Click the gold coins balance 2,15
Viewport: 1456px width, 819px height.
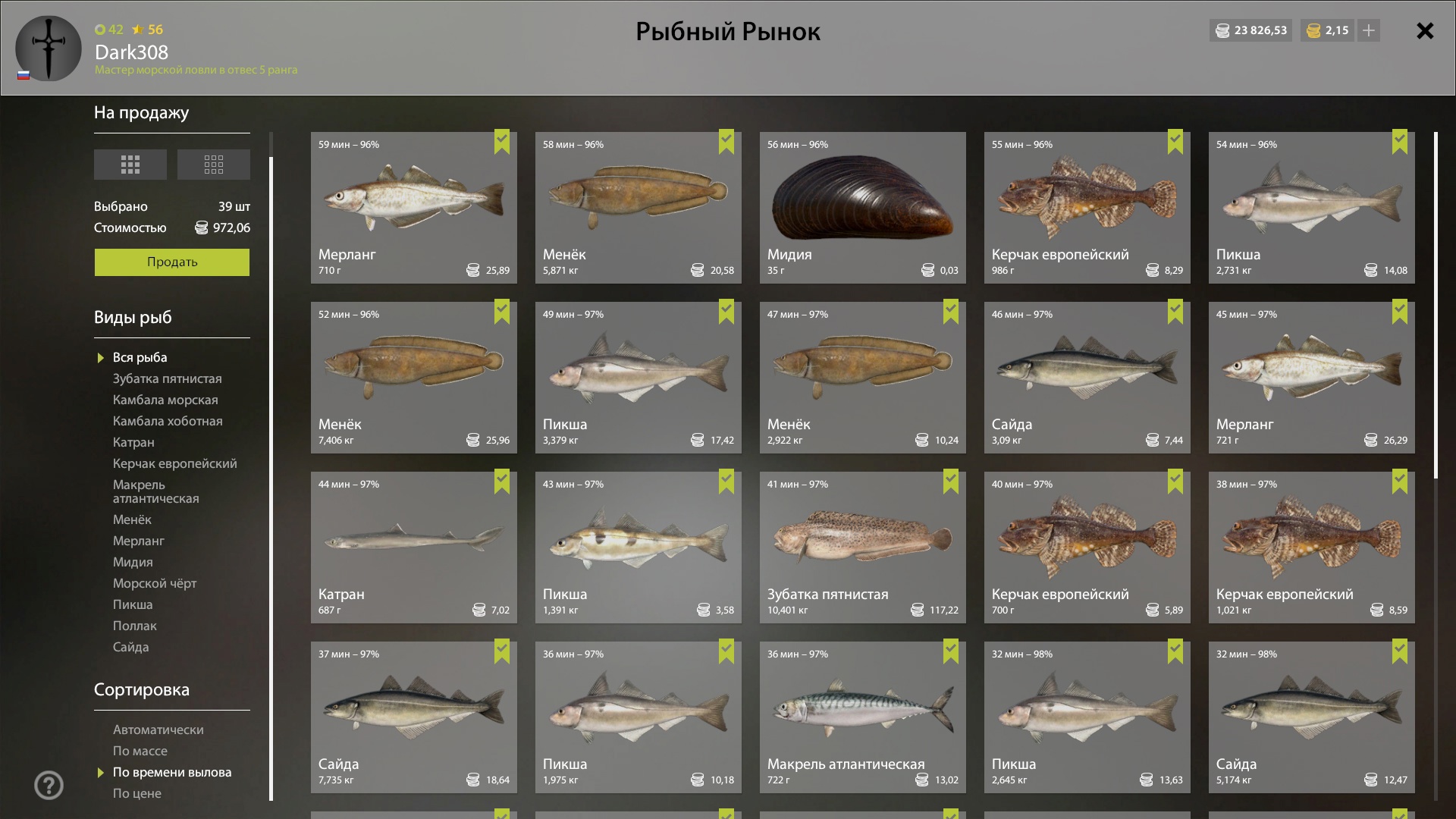tap(1328, 30)
